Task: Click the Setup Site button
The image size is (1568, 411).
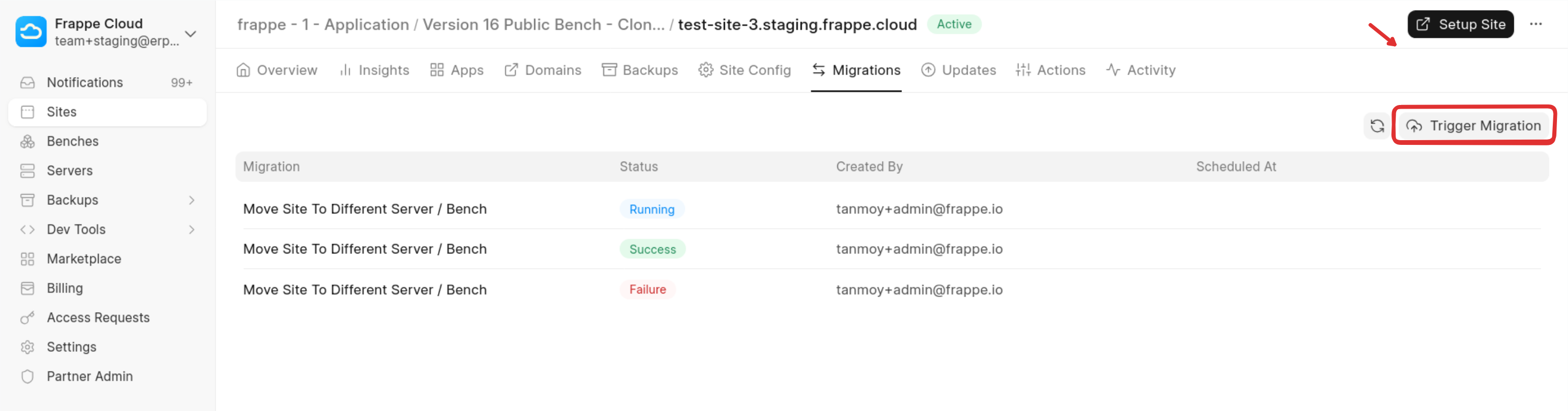Action: pyautogui.click(x=1460, y=24)
